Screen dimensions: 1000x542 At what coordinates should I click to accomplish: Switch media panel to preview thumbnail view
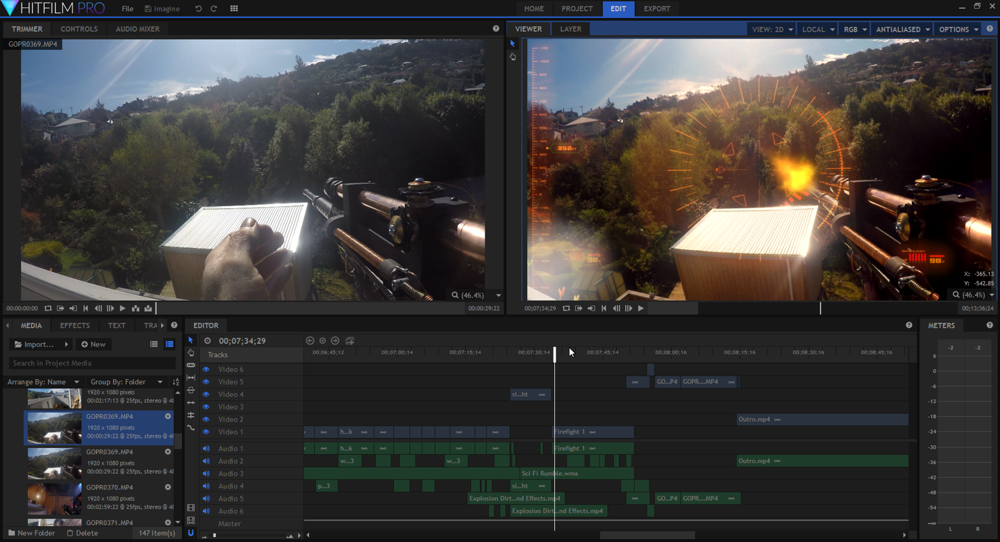coord(170,344)
